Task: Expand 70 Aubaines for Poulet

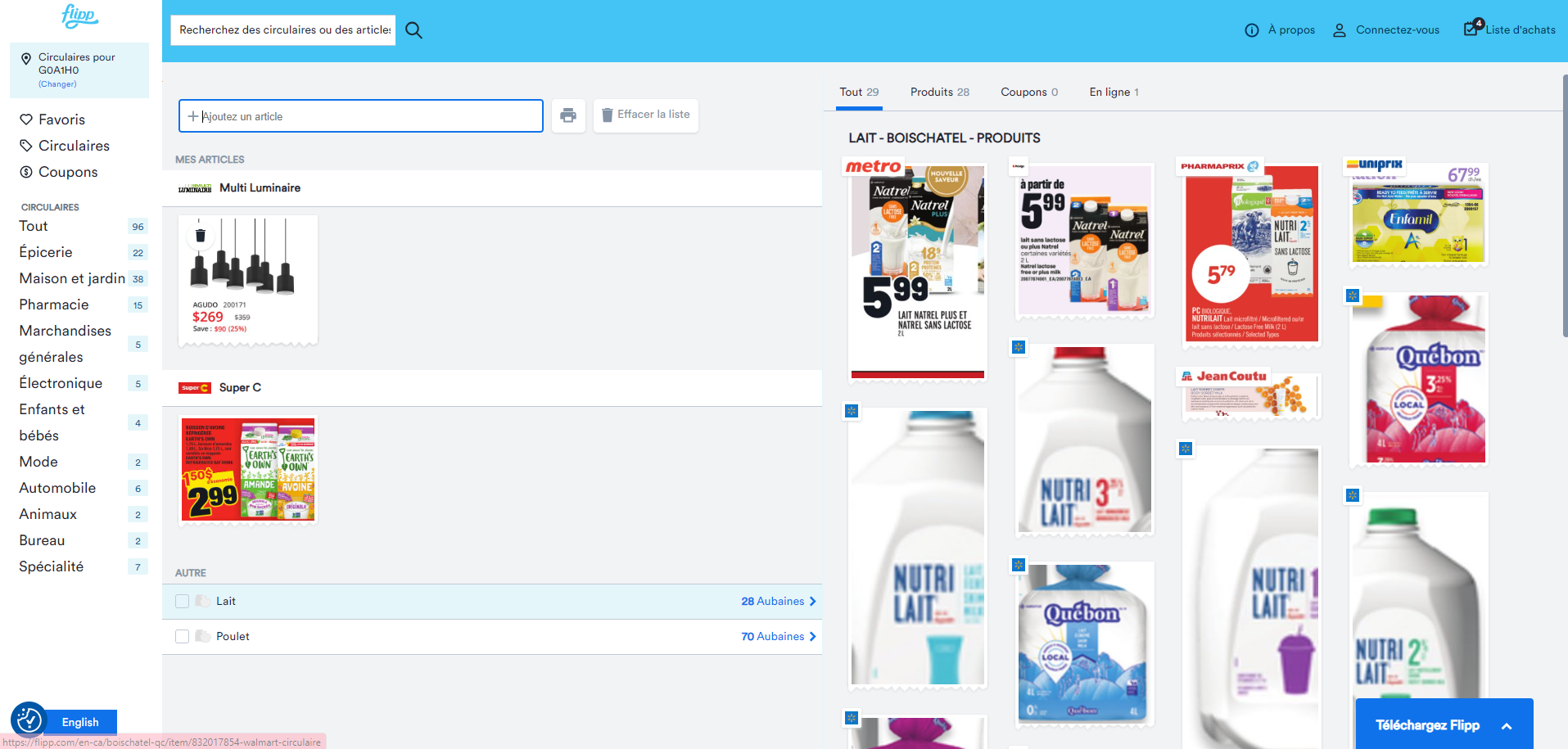Action: [779, 637]
